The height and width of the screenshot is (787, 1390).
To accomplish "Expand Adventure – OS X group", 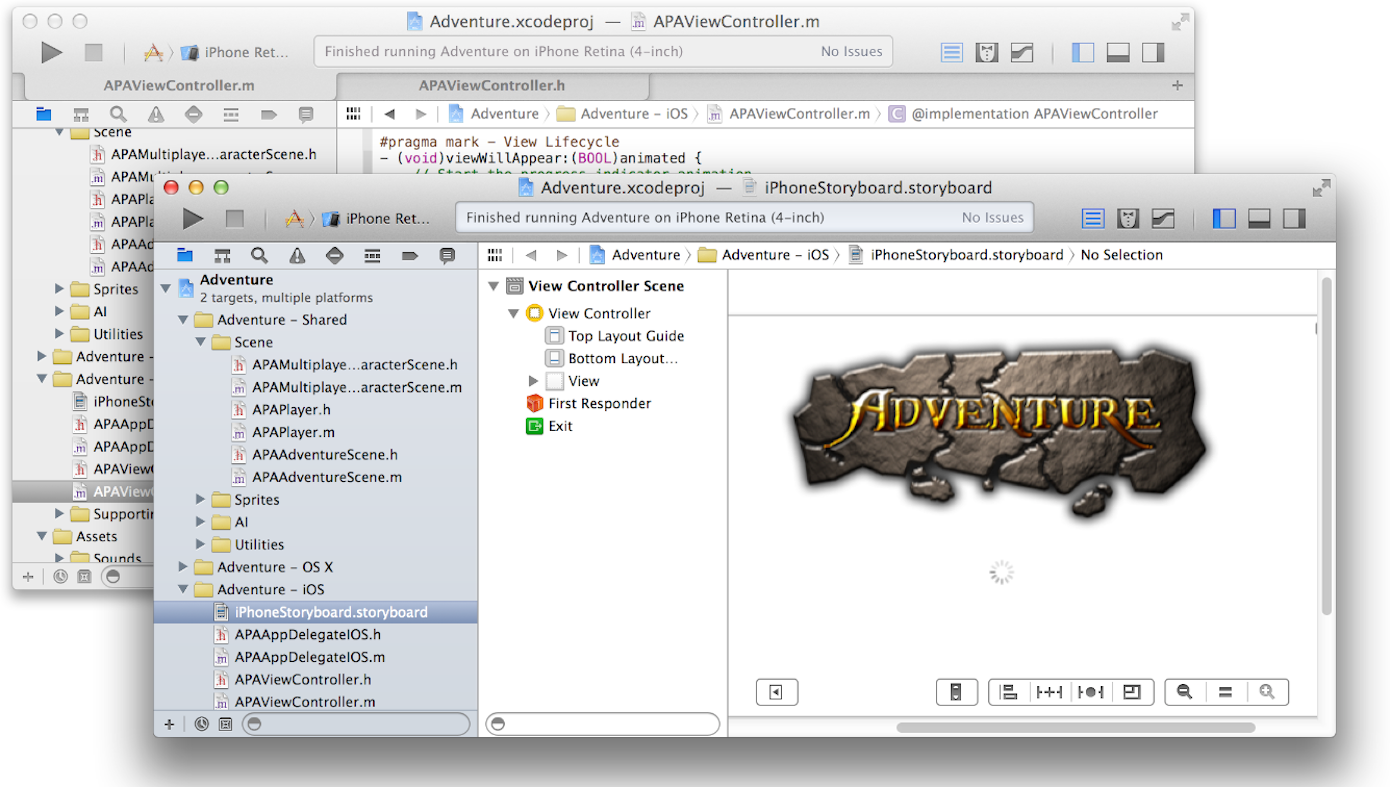I will pyautogui.click(x=183, y=567).
